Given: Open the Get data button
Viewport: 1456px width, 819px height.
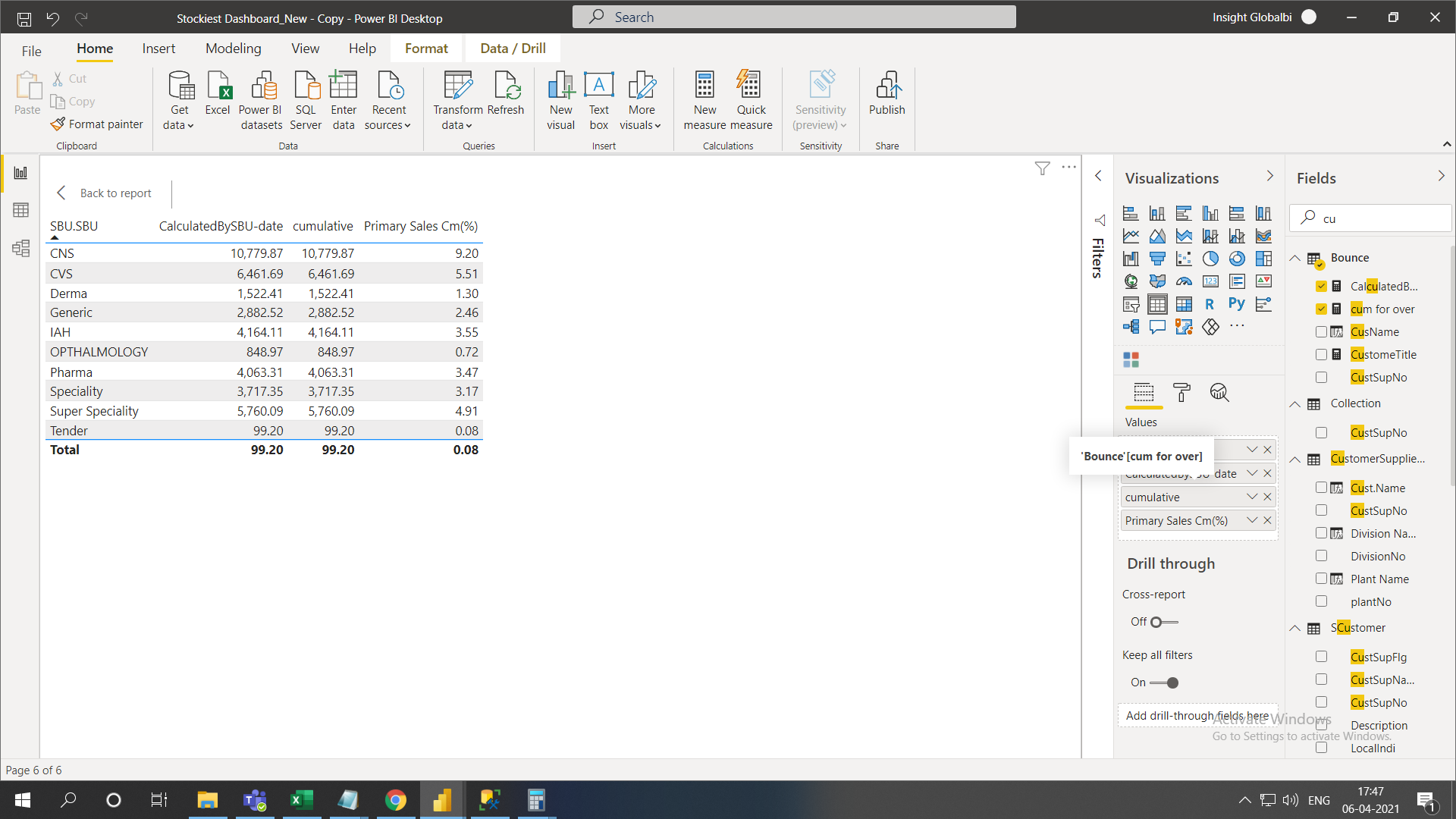Looking at the screenshot, I should point(180,100).
